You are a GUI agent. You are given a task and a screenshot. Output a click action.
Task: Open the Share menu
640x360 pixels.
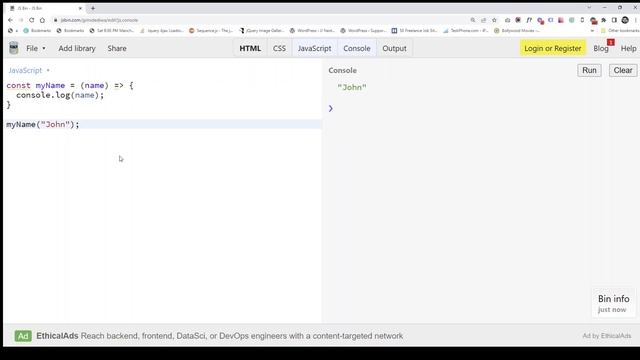tap(117, 48)
